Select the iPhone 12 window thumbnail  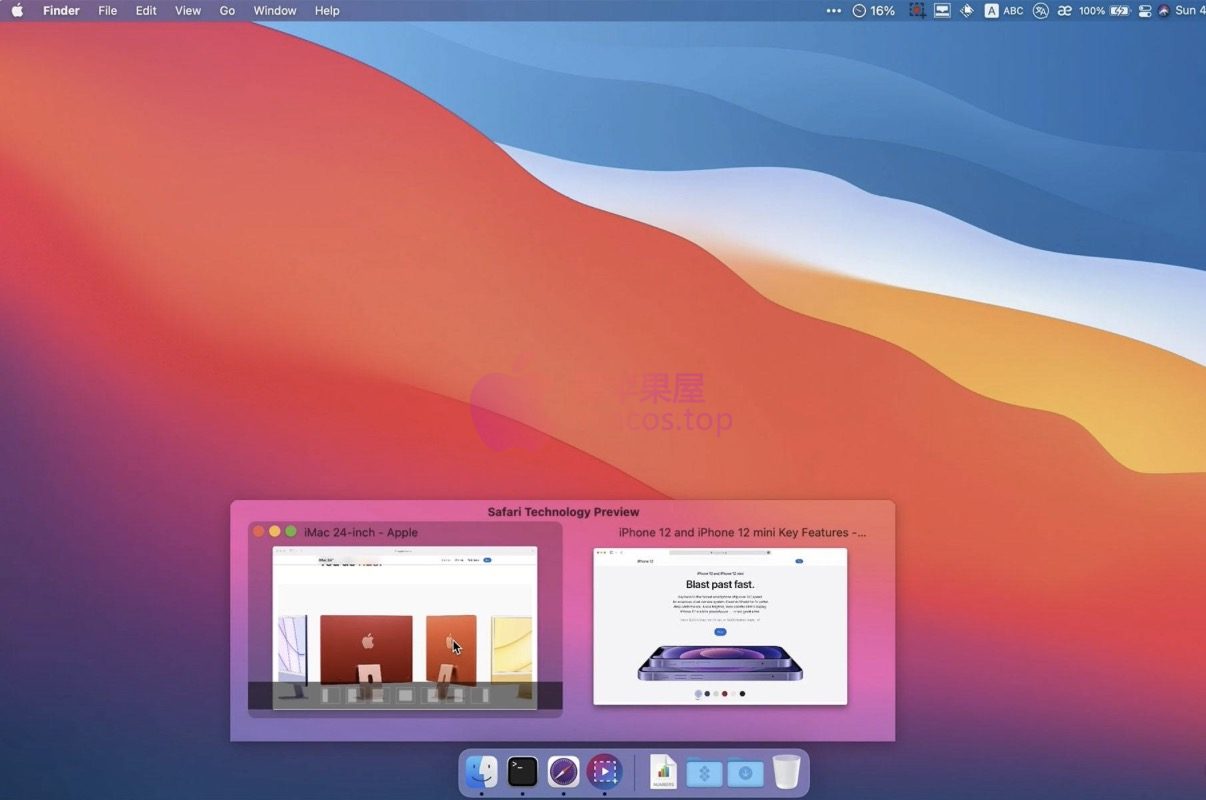coord(720,626)
